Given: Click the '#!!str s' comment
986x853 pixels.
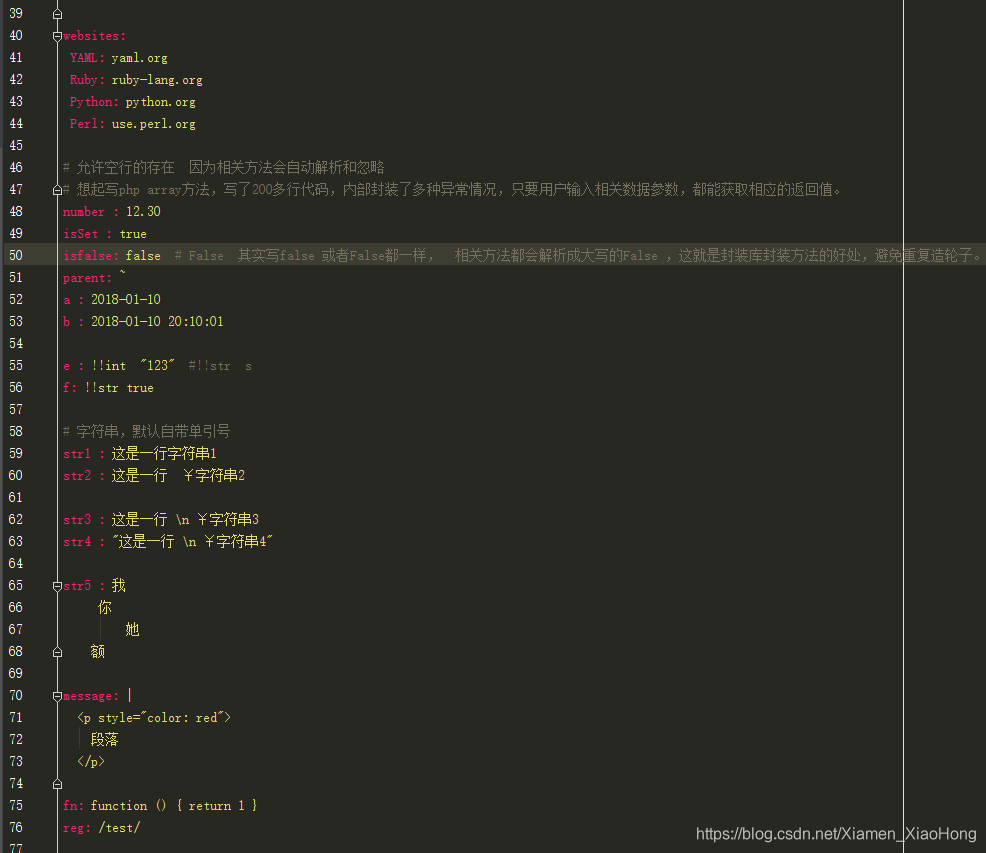Looking at the screenshot, I should (x=220, y=366).
